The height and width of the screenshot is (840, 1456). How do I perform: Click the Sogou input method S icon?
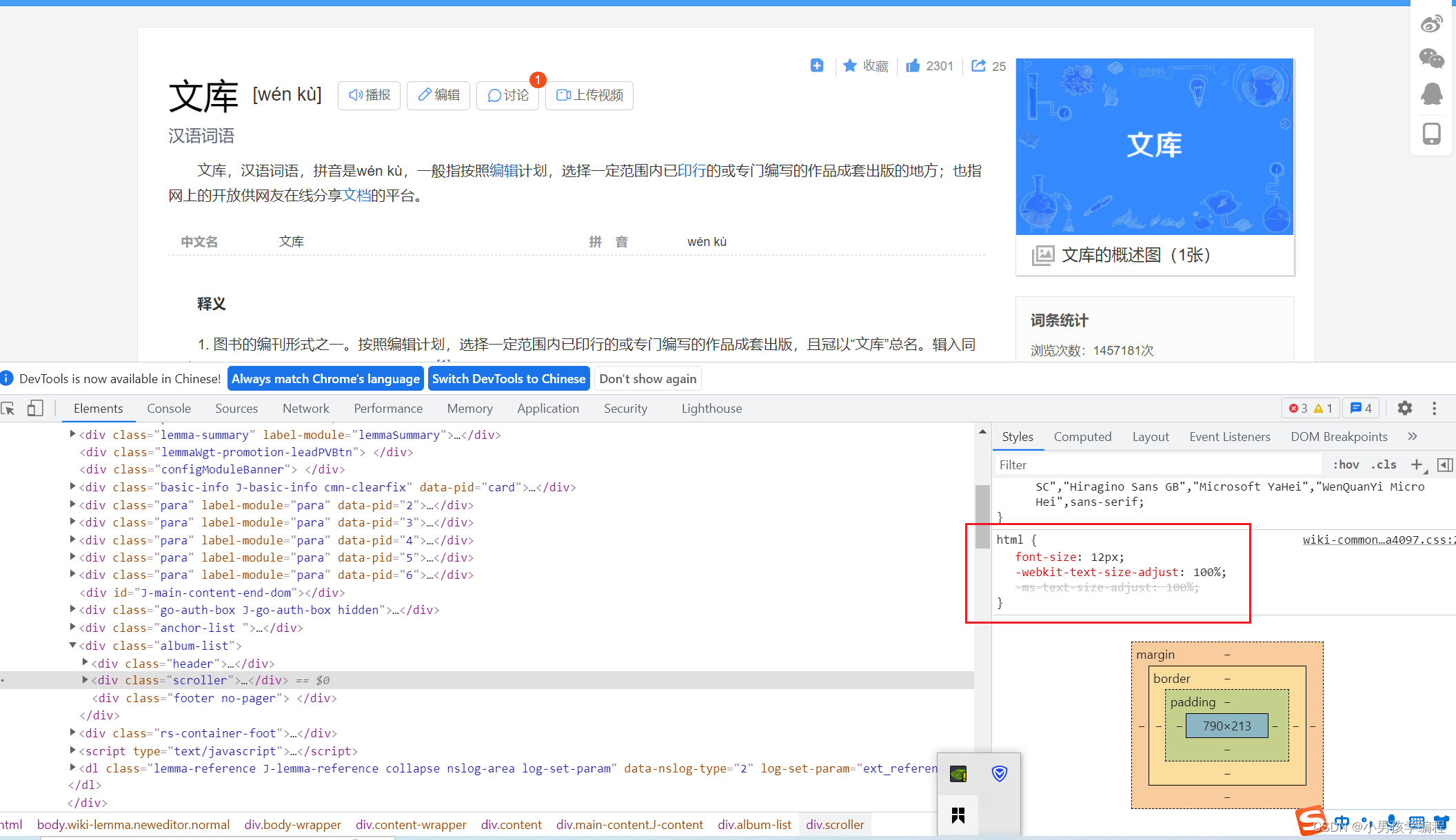coord(1310,820)
